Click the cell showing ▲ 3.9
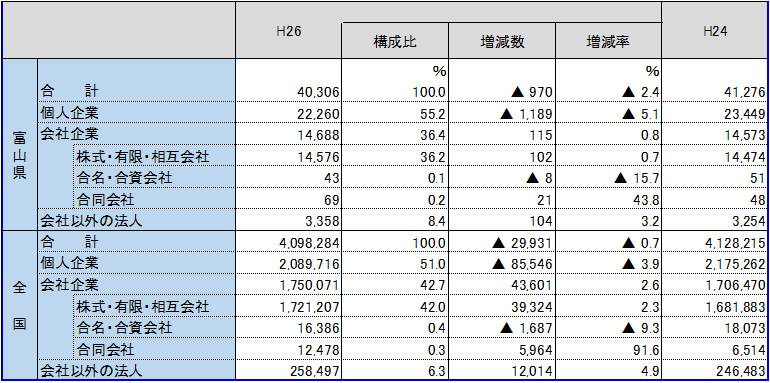 [x=608, y=264]
